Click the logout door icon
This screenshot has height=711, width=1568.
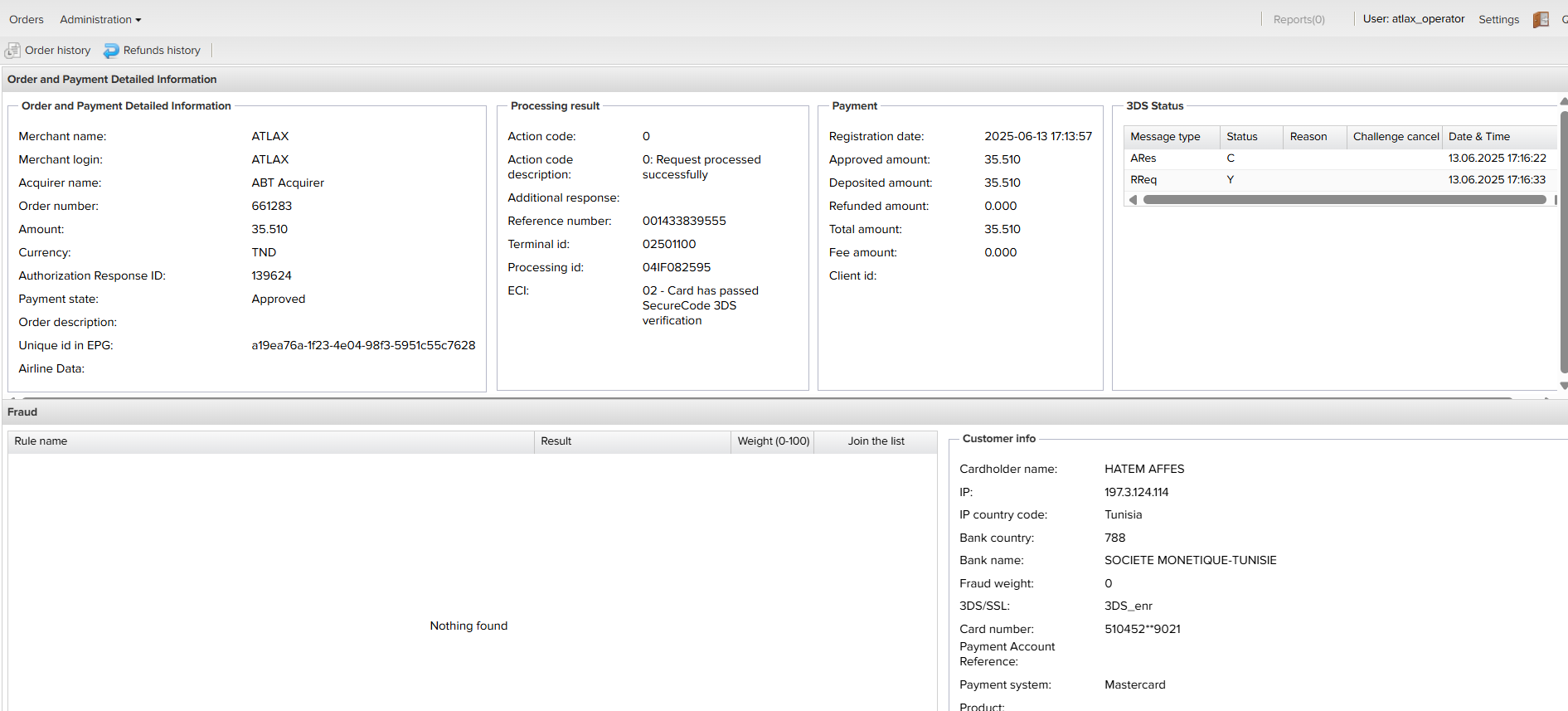1541,20
